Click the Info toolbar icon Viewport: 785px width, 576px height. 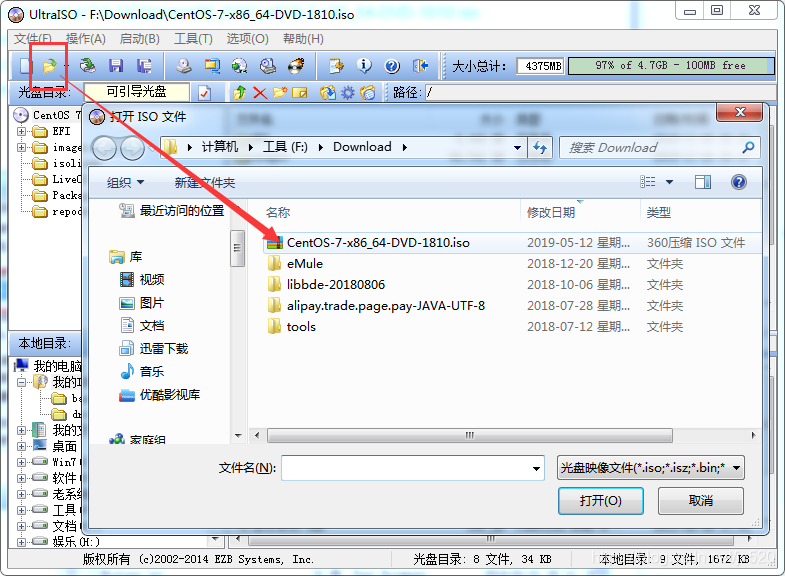[364, 66]
